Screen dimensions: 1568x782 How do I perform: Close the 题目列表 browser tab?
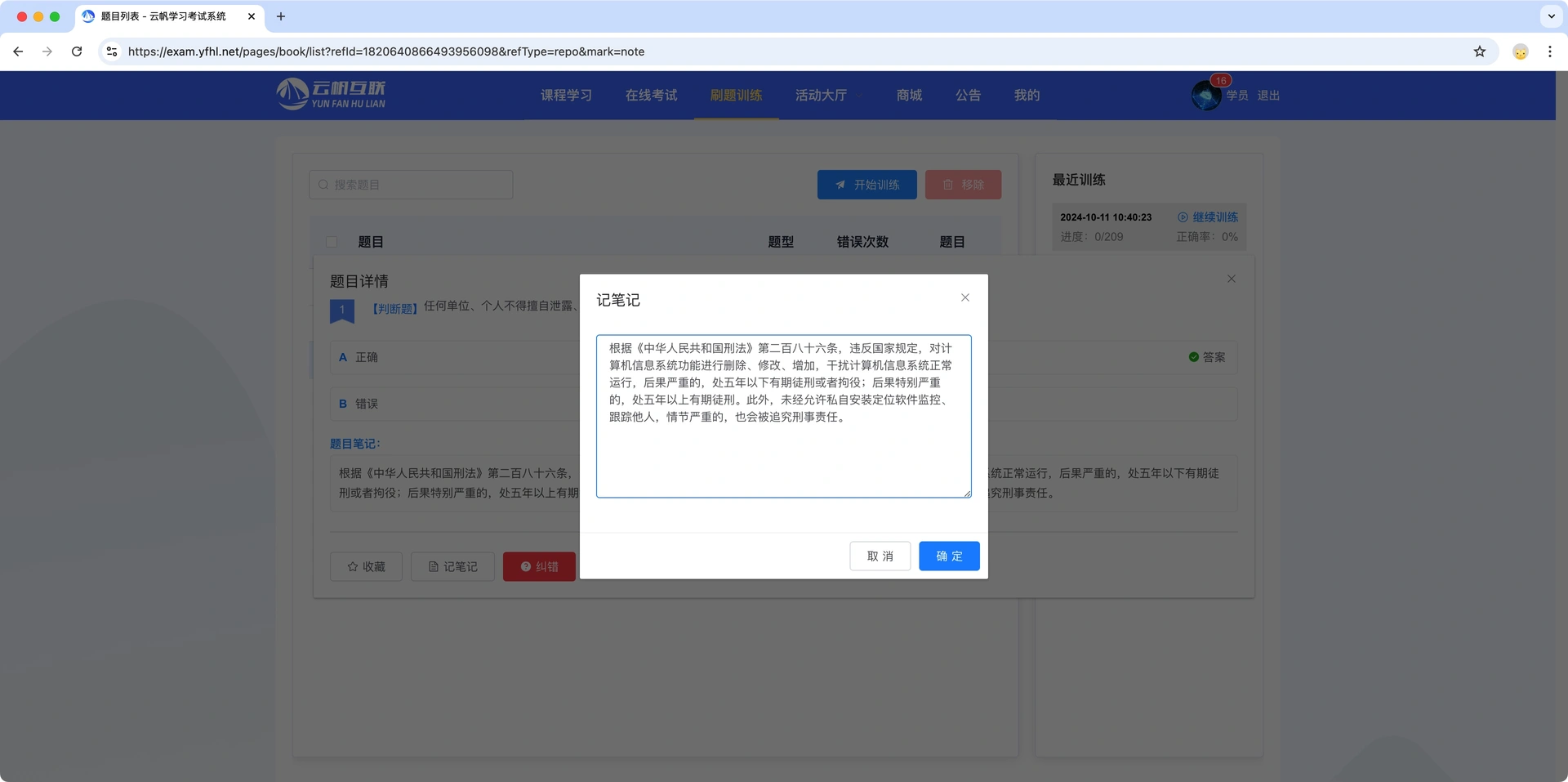252,16
